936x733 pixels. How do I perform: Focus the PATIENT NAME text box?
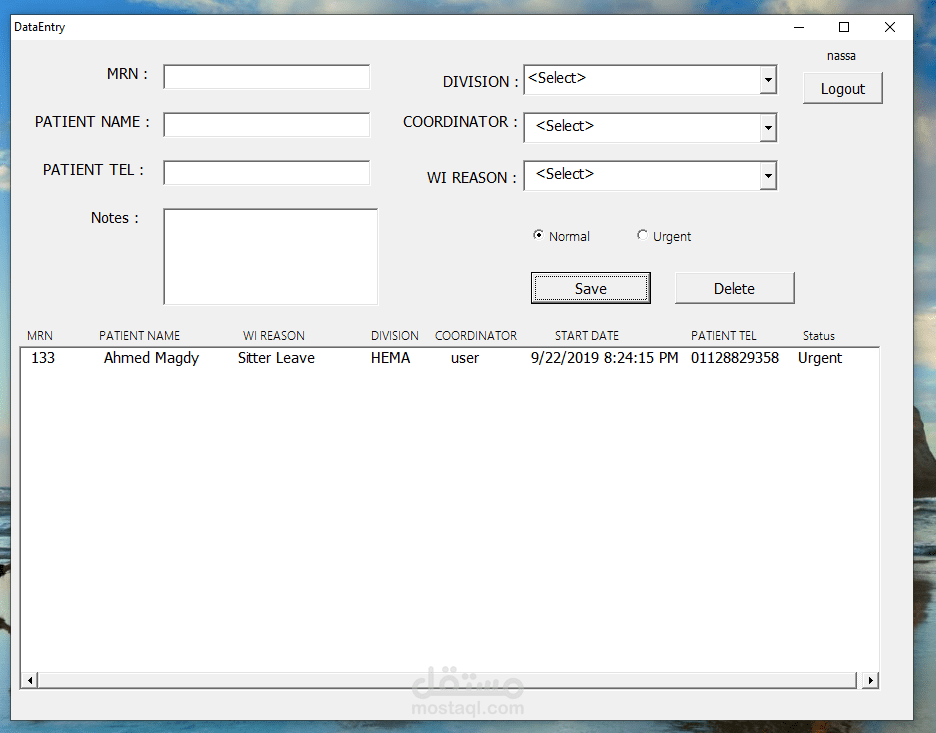(266, 125)
